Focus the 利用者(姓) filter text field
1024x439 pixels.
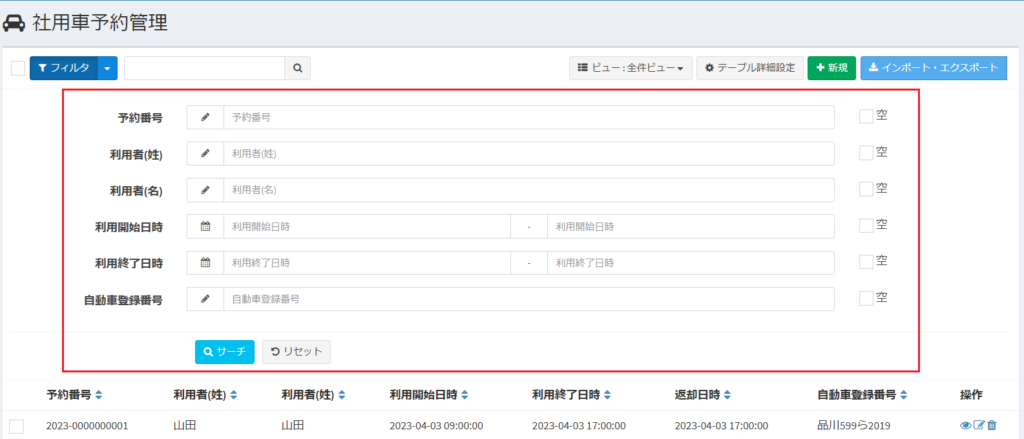coord(529,154)
